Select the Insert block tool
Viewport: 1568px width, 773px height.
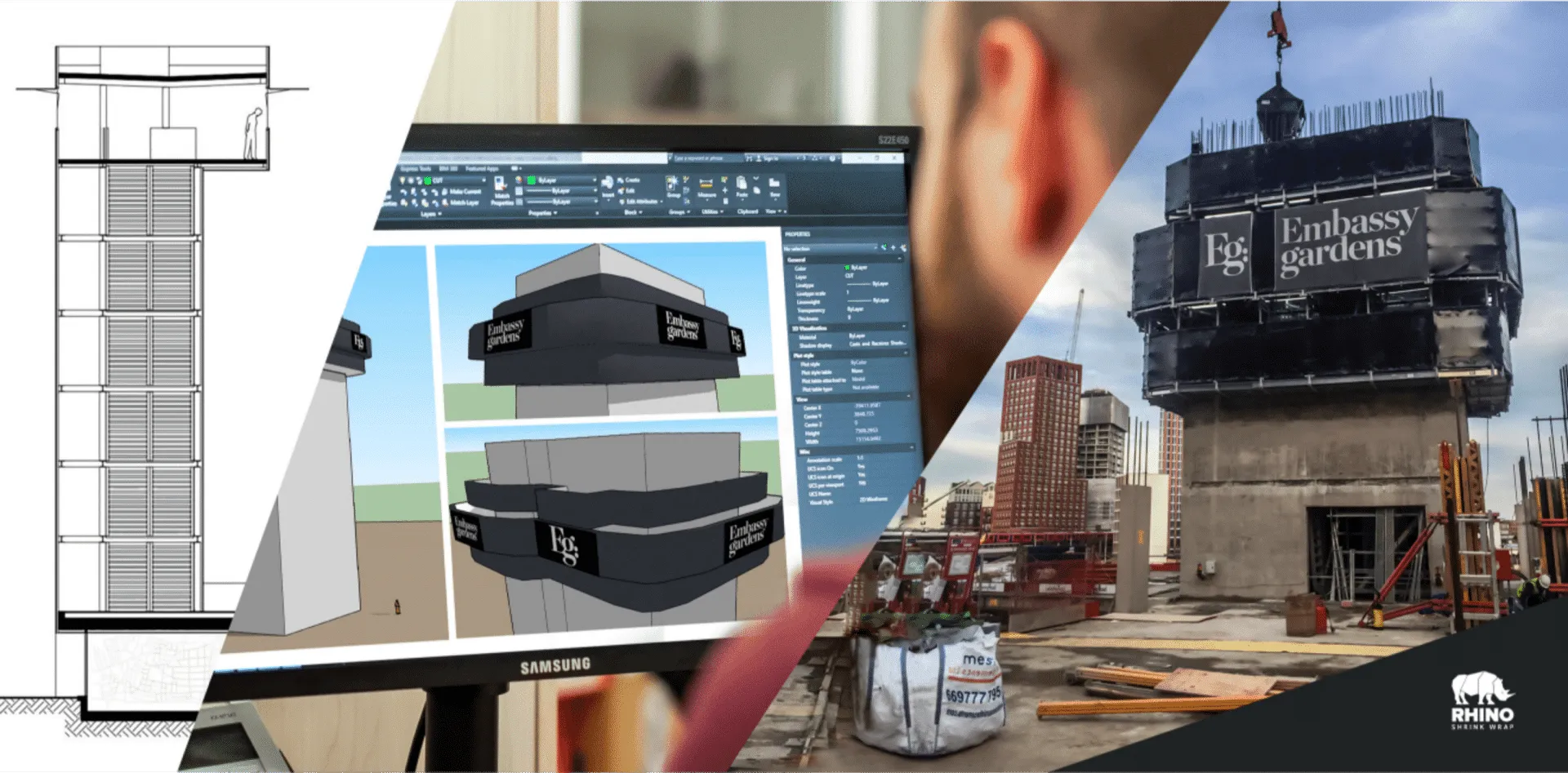point(608,184)
